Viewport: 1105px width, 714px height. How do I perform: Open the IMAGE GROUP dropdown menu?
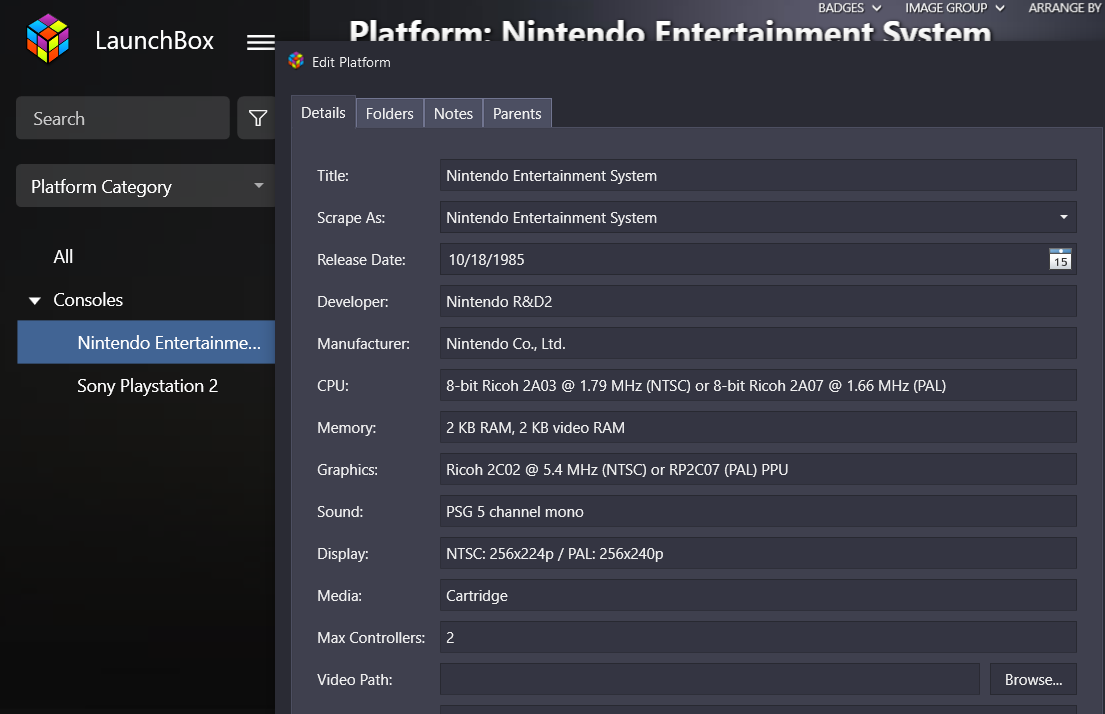click(955, 8)
